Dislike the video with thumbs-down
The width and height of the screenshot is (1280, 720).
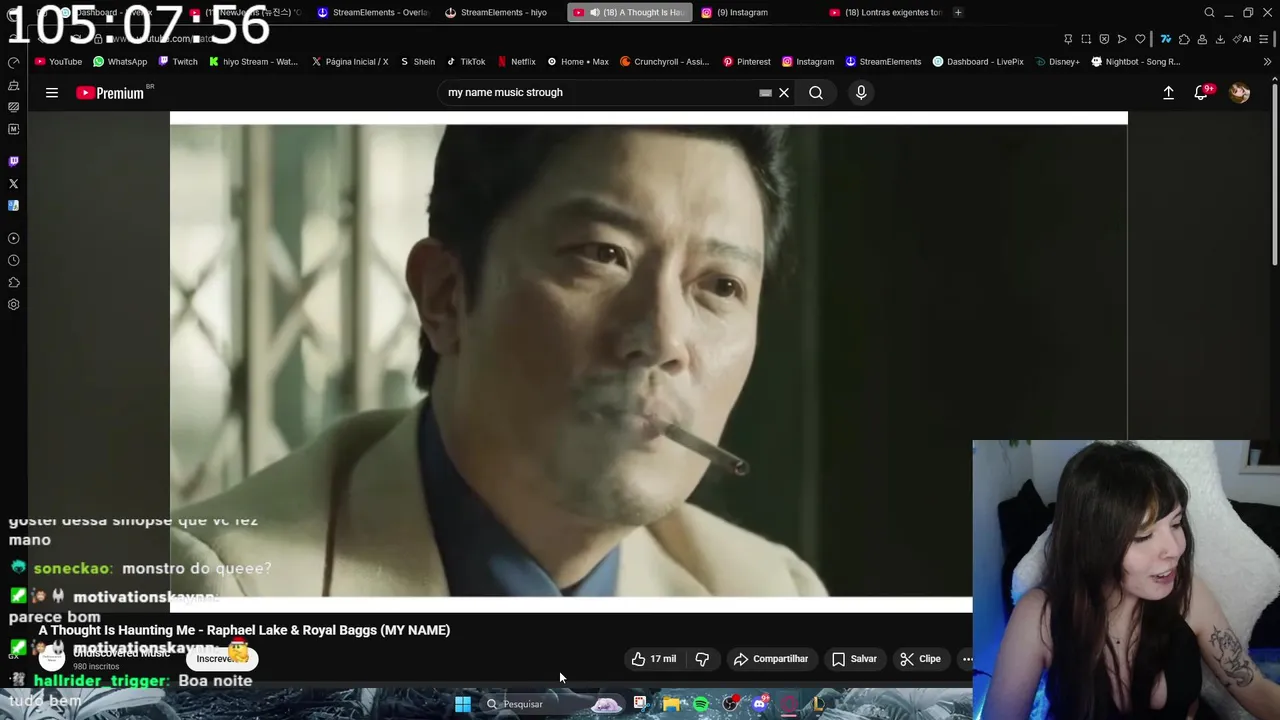702,659
